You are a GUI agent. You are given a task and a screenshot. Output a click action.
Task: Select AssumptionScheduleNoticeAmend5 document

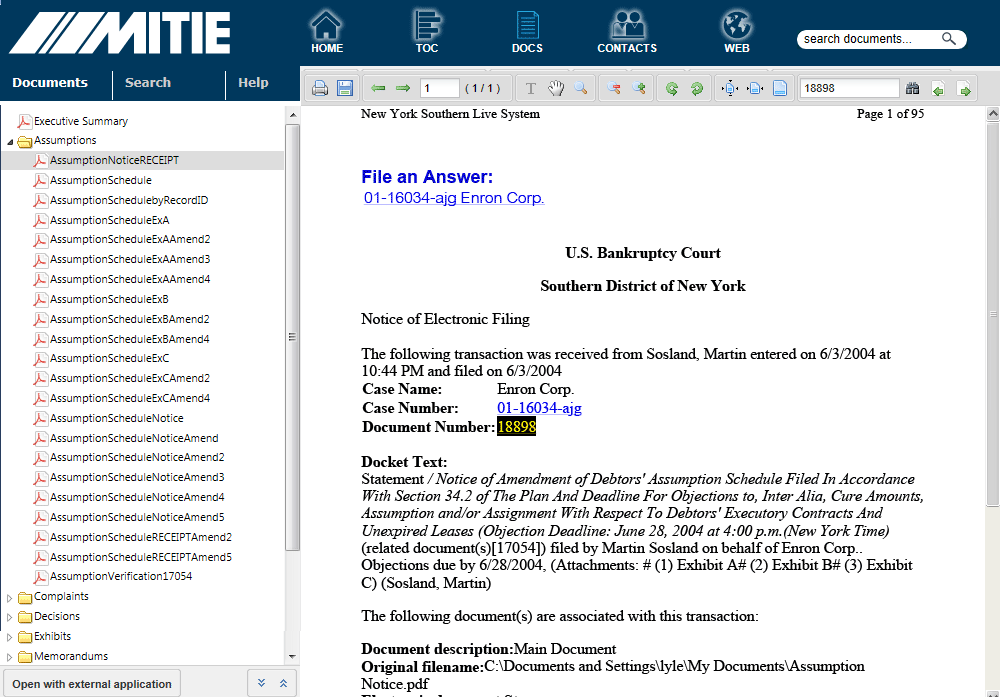click(x=137, y=517)
